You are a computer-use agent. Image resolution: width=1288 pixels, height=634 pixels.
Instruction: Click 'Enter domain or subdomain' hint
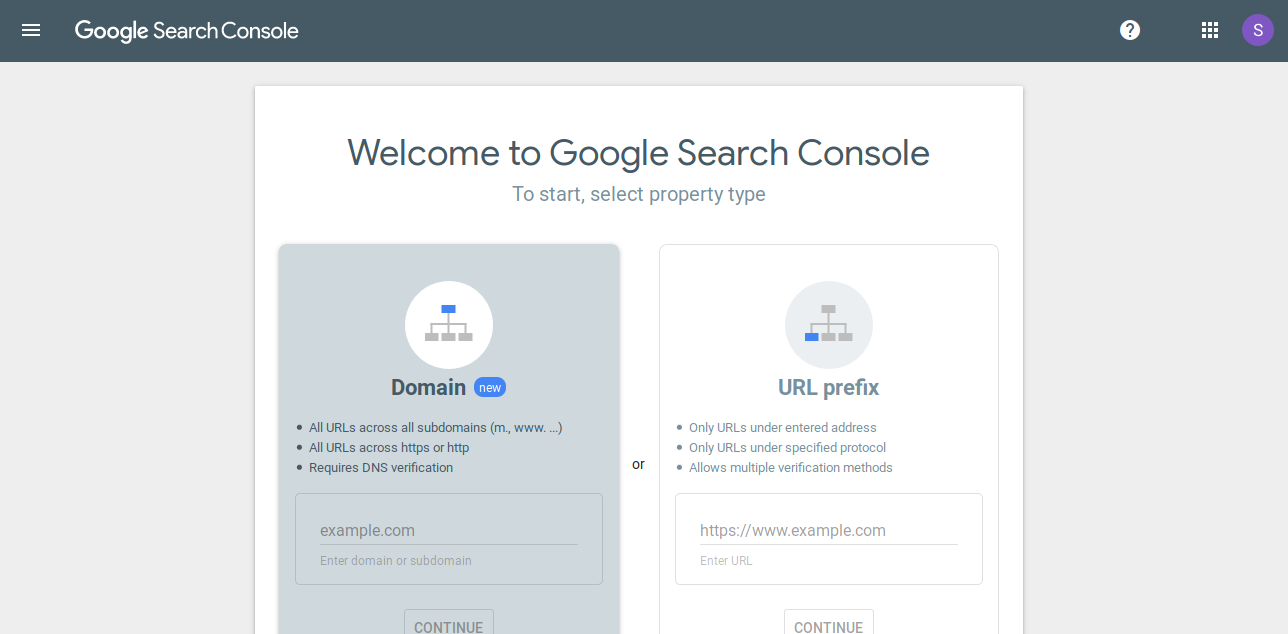coord(396,561)
